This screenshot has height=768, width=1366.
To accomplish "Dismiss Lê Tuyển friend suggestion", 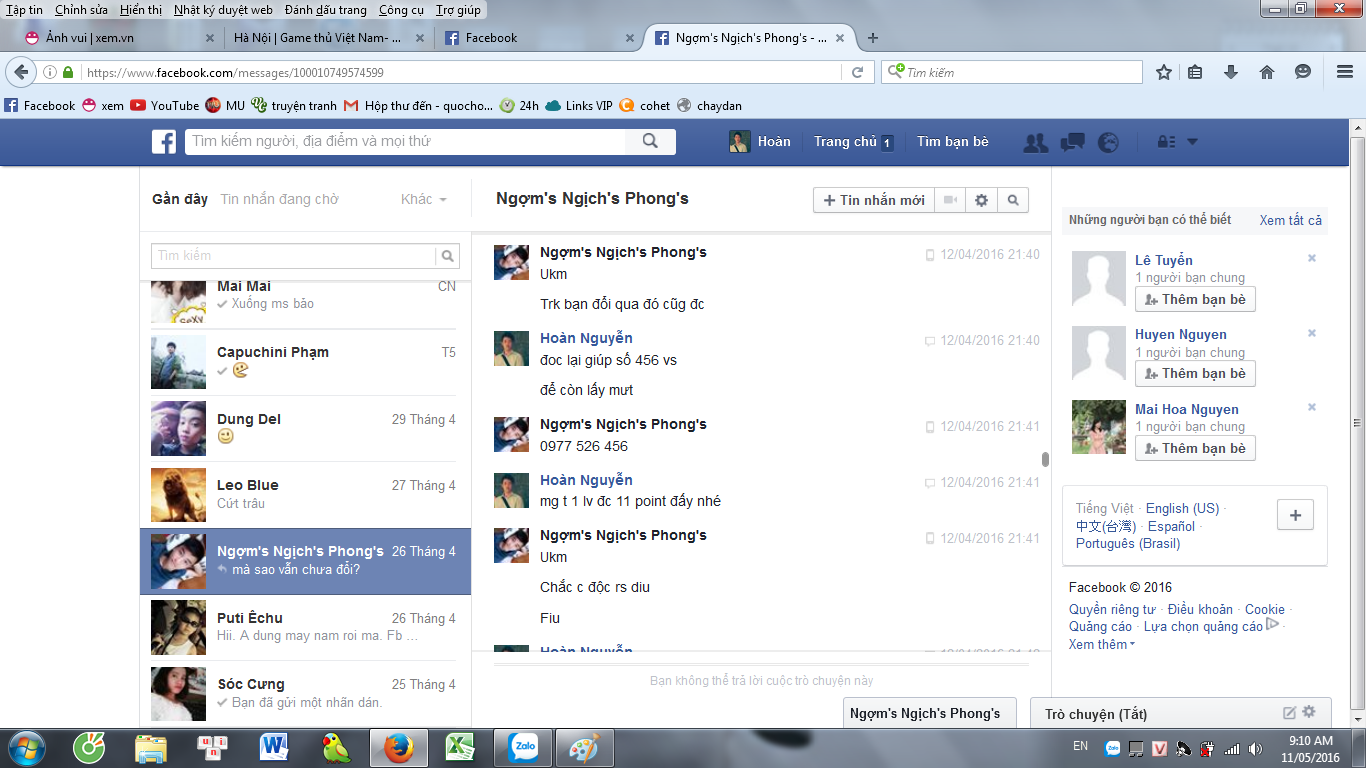I will 1312,258.
